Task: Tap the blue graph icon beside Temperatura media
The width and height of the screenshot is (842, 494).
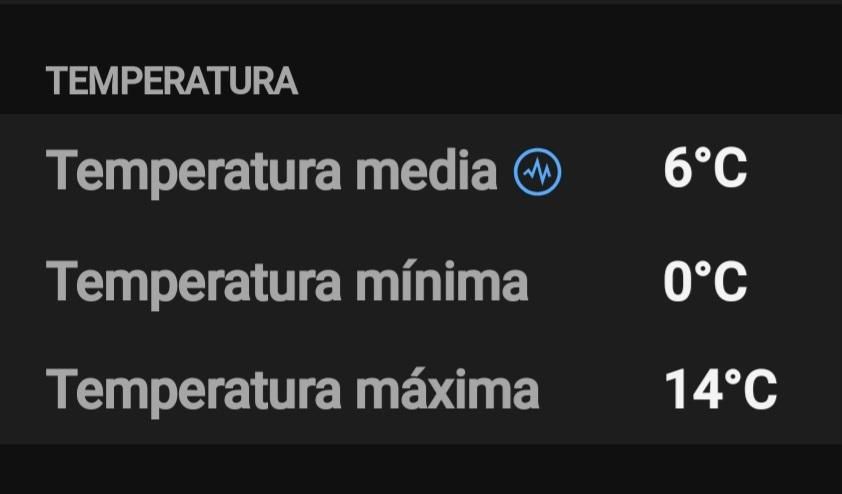Action: 538,173
